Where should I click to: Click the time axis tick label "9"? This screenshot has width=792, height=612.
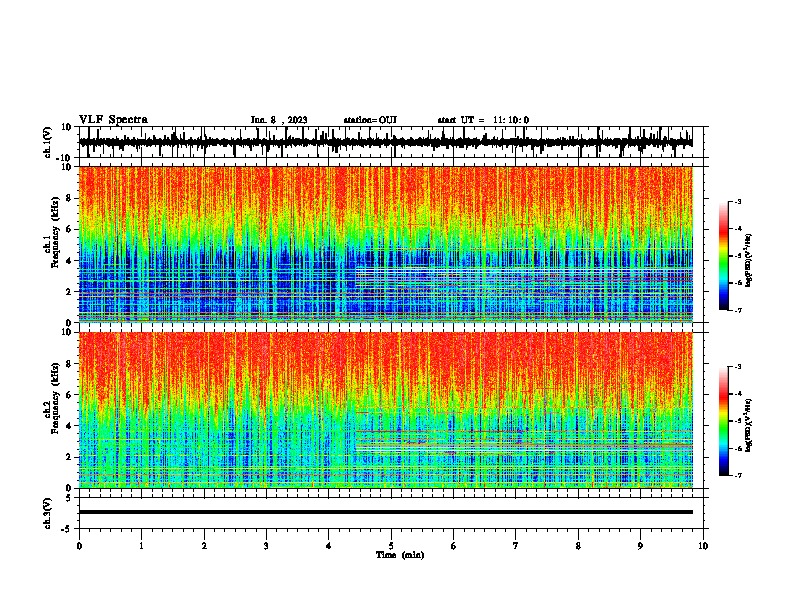coord(640,546)
